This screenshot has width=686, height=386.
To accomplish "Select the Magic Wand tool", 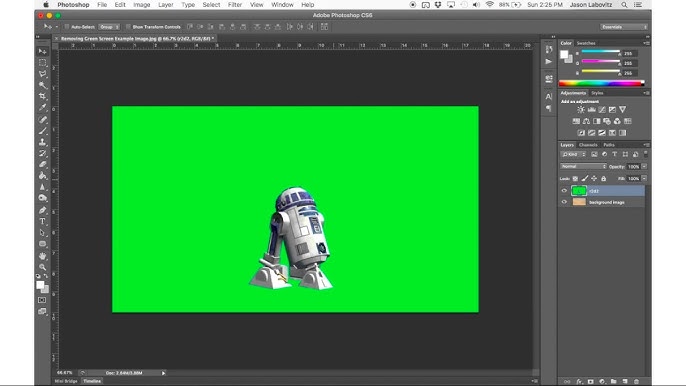I will [42, 85].
